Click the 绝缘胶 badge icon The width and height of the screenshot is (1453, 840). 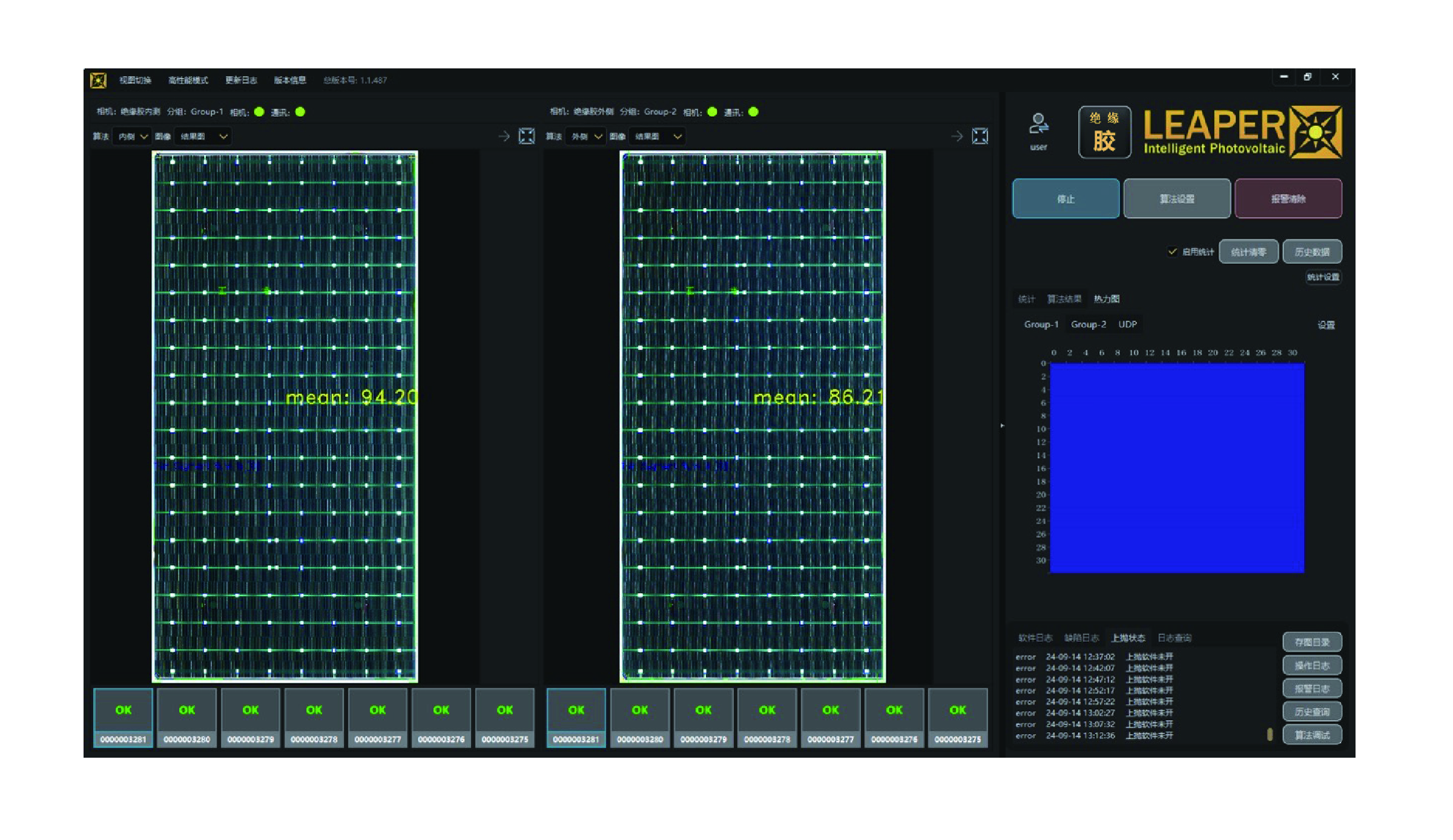1104,132
